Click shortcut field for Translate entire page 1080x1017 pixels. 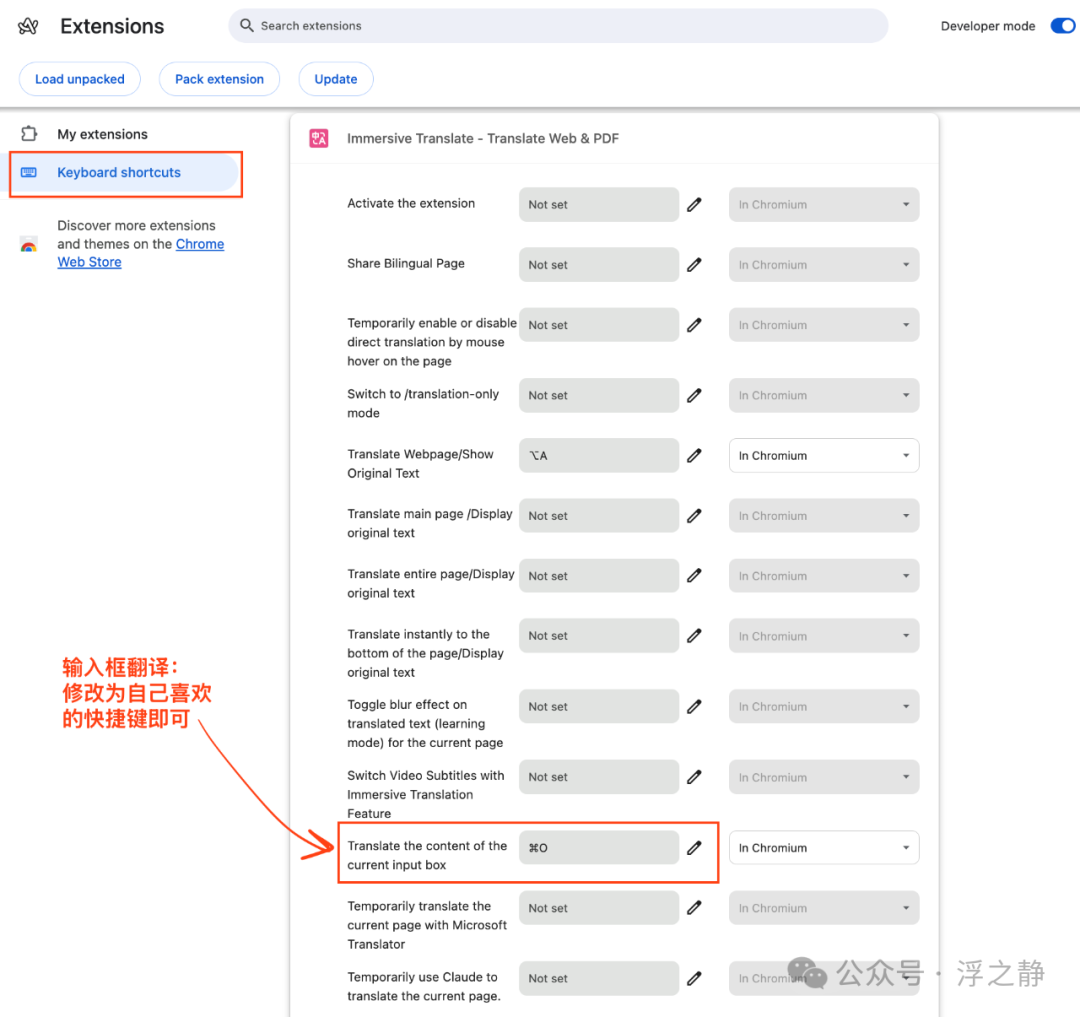click(599, 576)
